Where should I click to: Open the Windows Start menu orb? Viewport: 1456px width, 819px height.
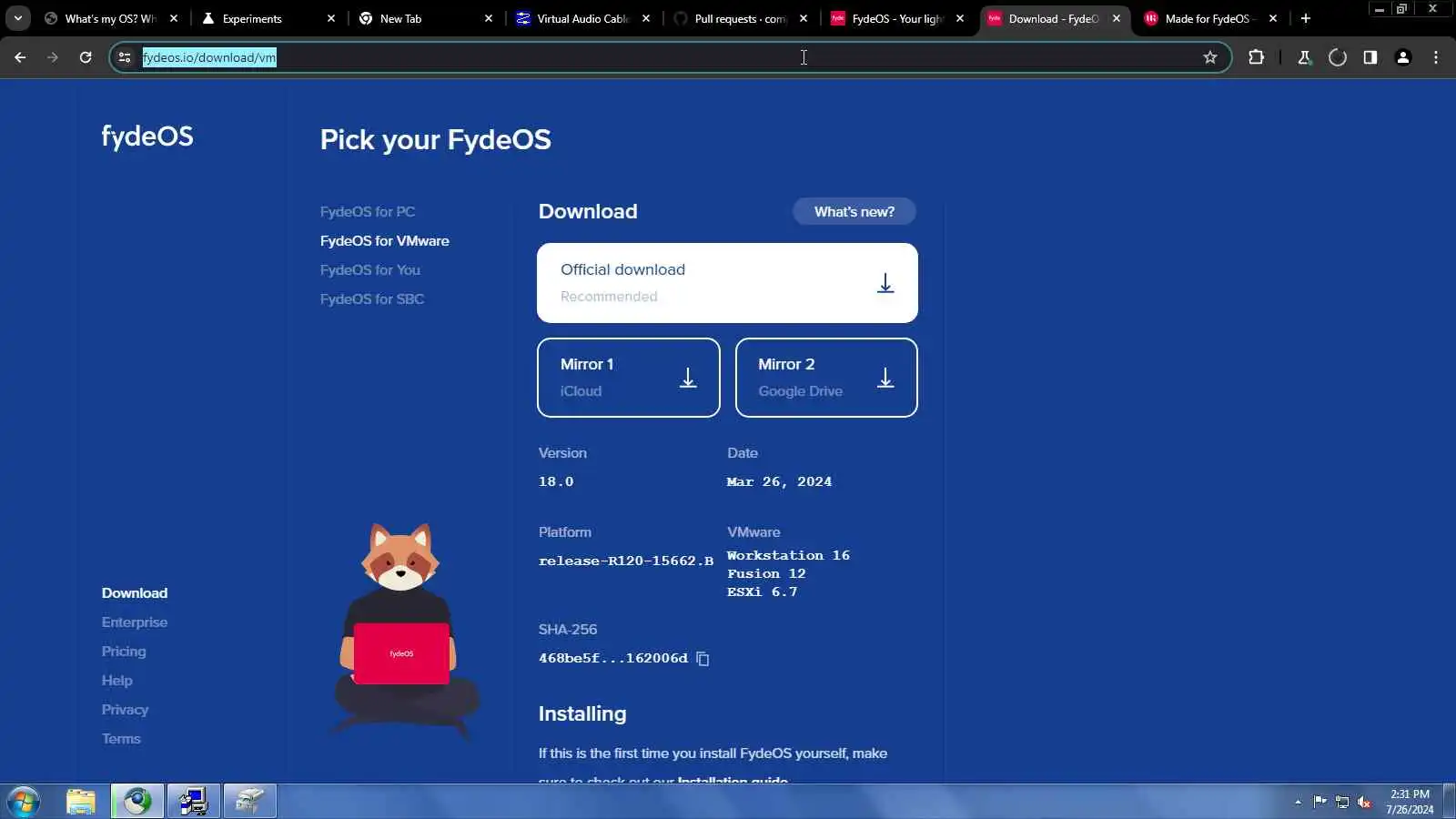coord(24,802)
